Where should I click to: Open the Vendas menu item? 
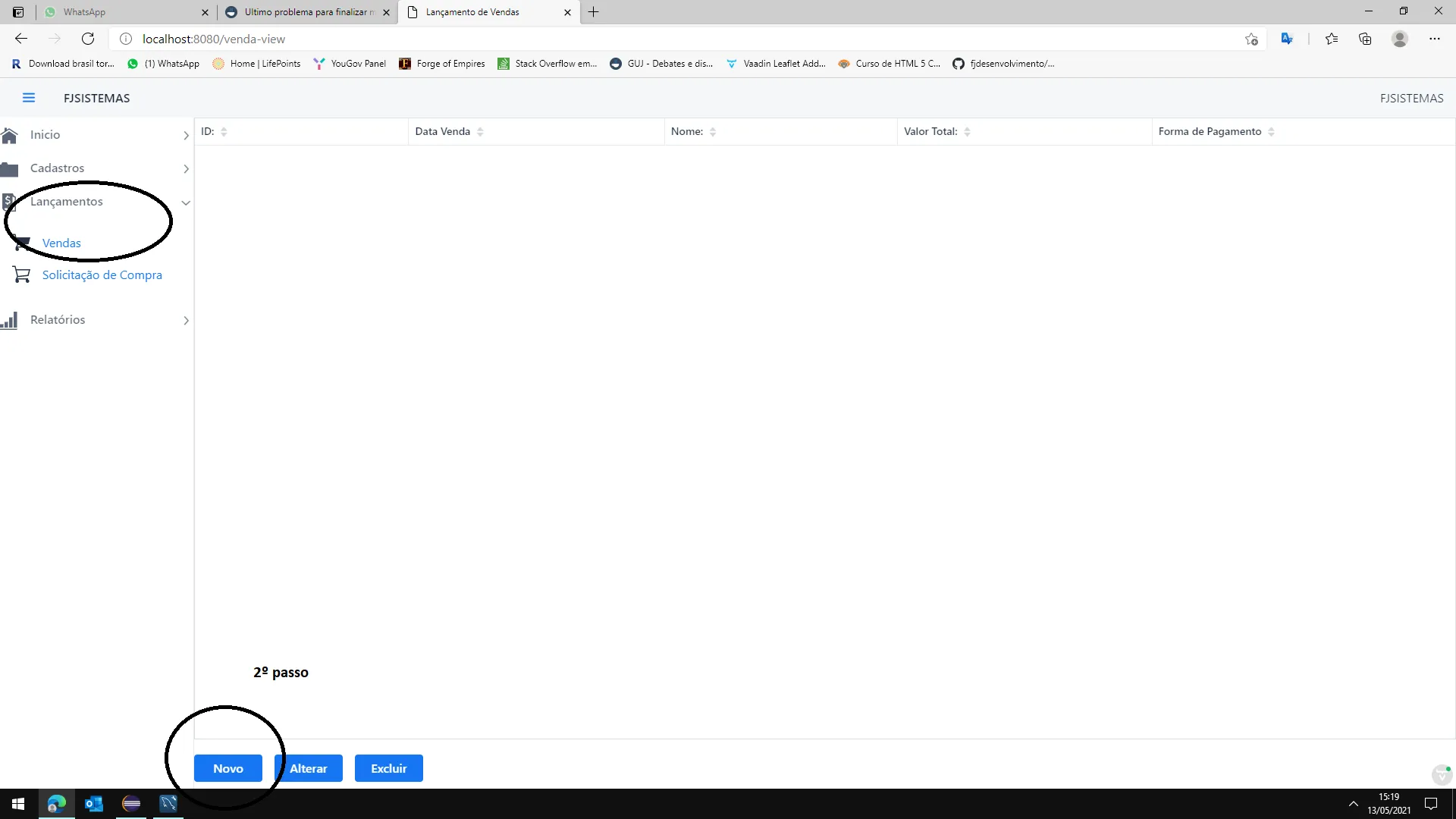coord(61,243)
